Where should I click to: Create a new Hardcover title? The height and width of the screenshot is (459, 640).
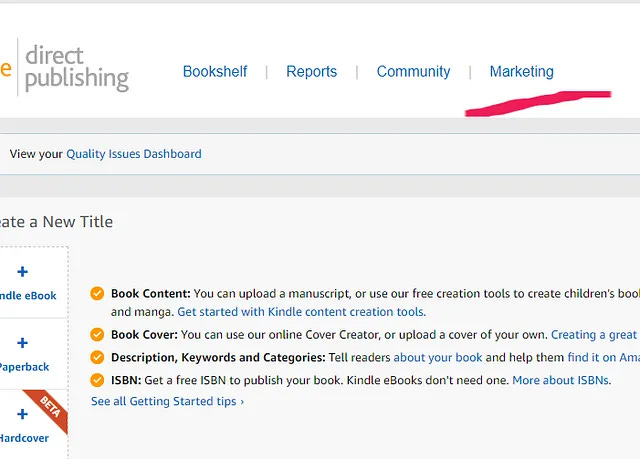coord(24,438)
